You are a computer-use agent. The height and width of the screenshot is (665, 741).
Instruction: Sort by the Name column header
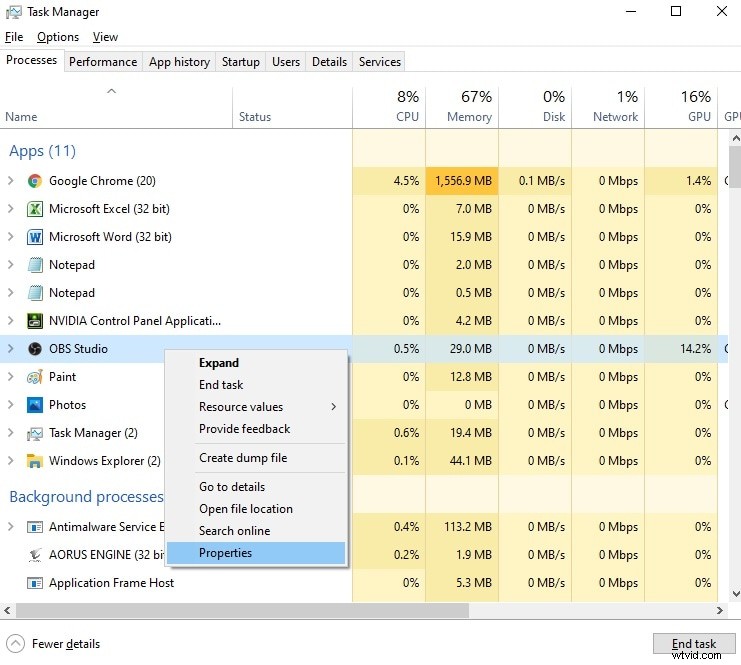click(x=116, y=107)
